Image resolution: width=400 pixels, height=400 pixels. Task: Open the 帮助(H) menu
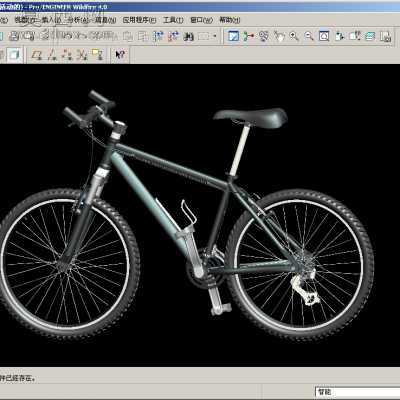pyautogui.click(x=229, y=20)
